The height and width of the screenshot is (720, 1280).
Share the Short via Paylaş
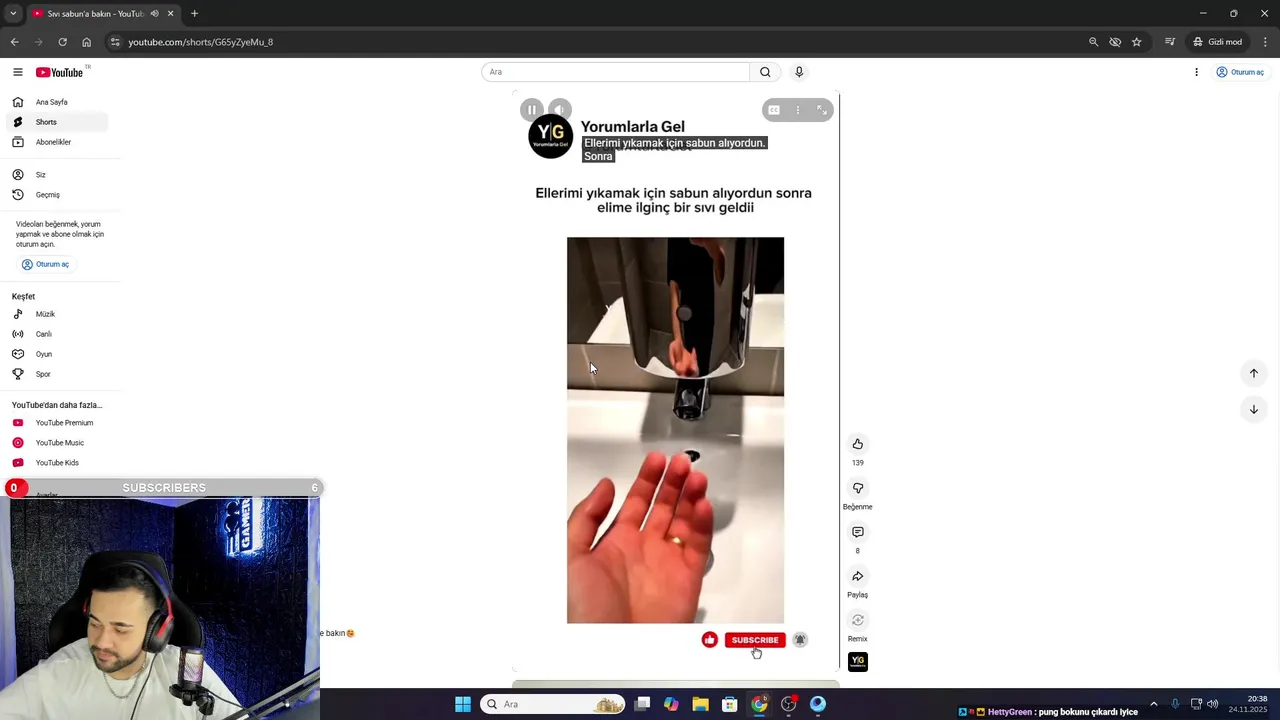pos(858,576)
